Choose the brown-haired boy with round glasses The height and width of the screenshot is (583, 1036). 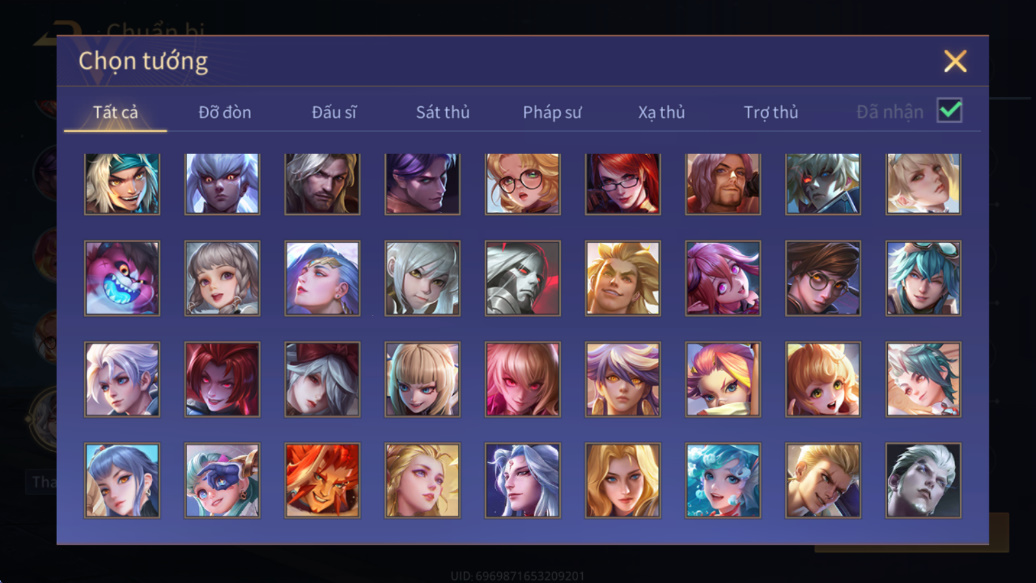[823, 278]
